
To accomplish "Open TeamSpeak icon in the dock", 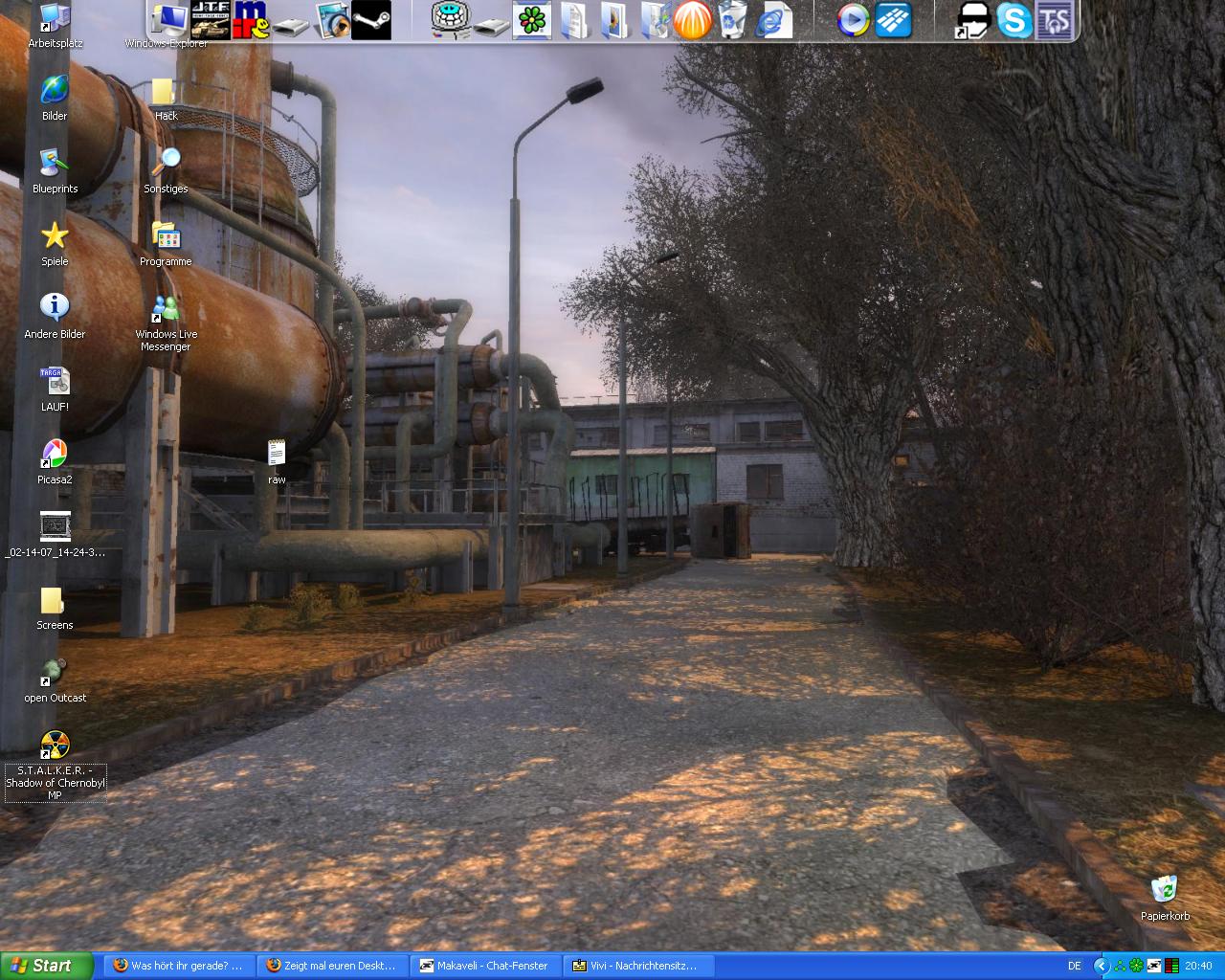I will 1055,20.
